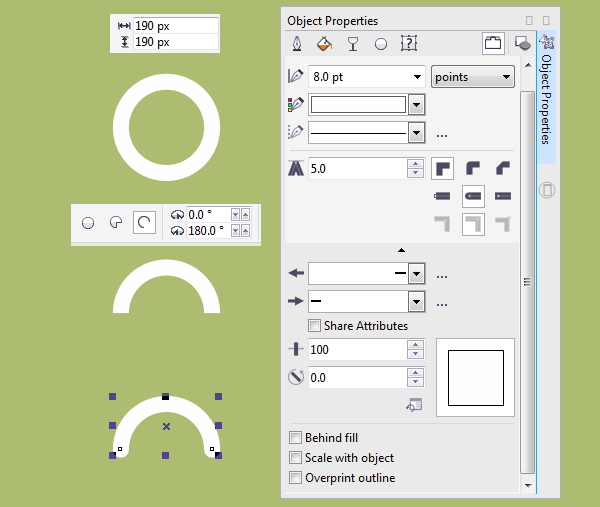Click the miter limit field

point(358,168)
